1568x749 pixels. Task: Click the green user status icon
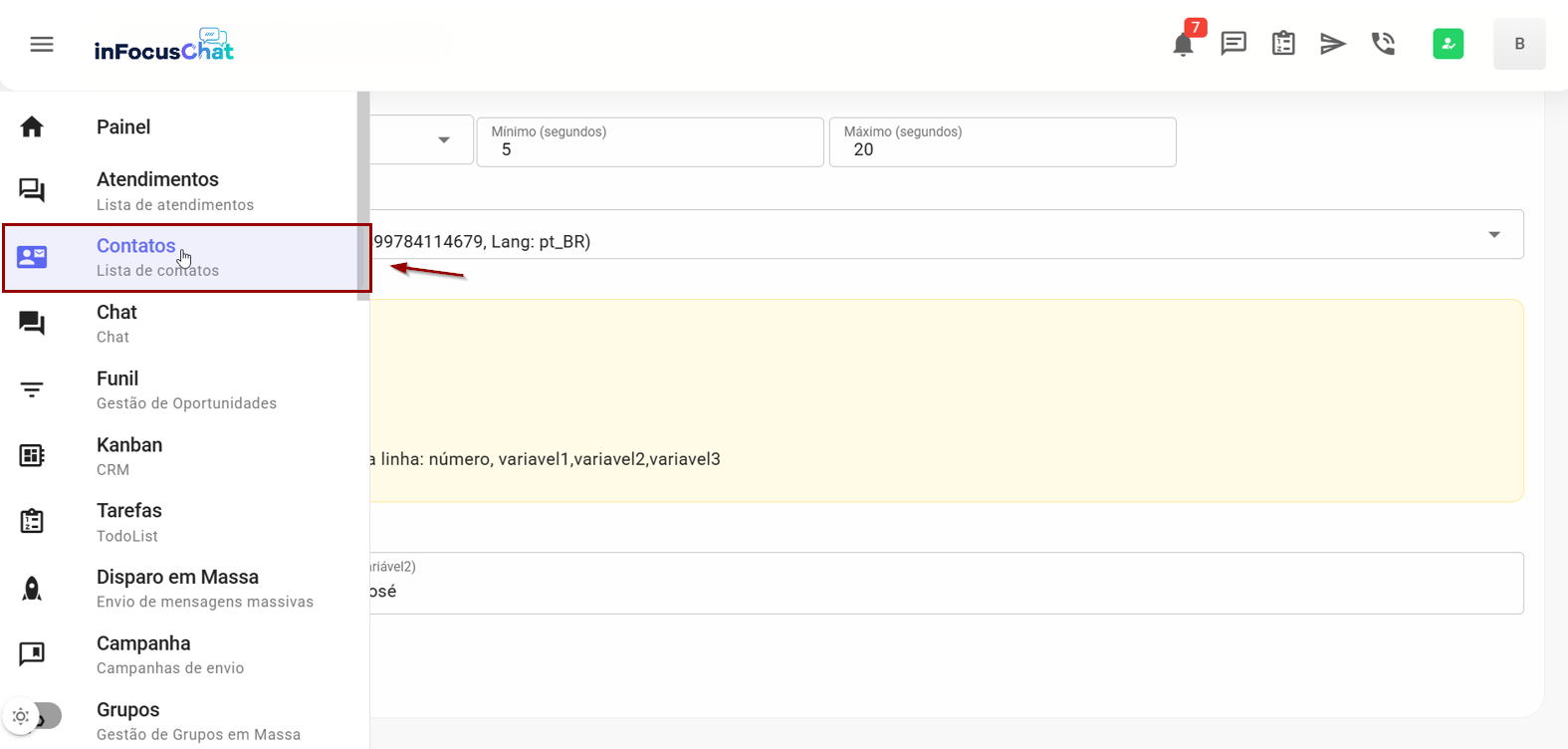point(1448,44)
